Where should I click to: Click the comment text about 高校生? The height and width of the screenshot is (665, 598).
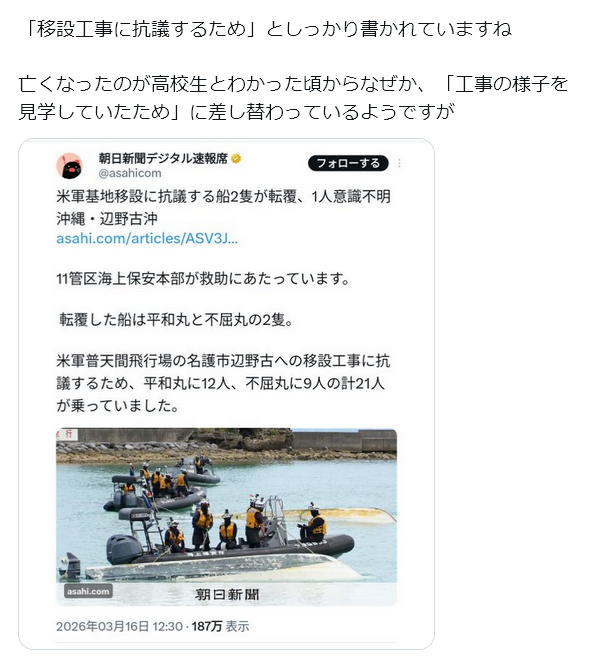(x=293, y=98)
